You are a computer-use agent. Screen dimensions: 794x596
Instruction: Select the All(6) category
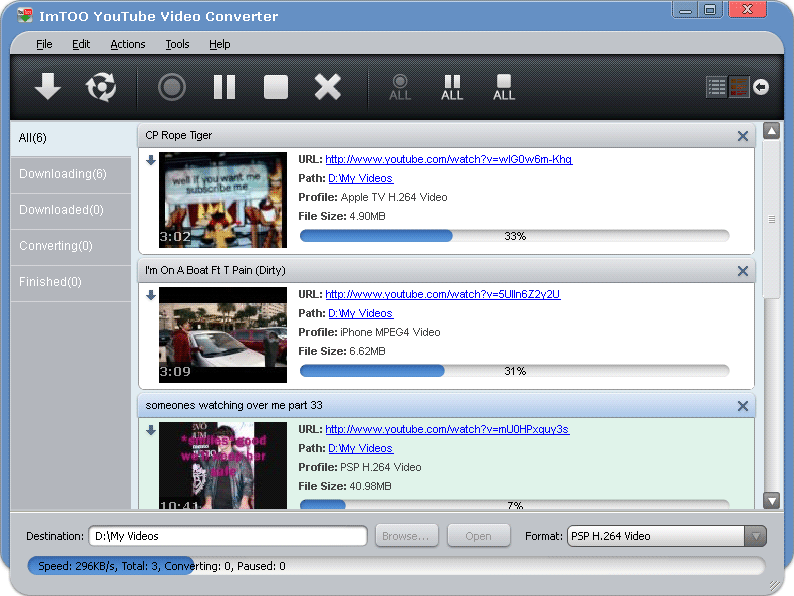(71, 138)
